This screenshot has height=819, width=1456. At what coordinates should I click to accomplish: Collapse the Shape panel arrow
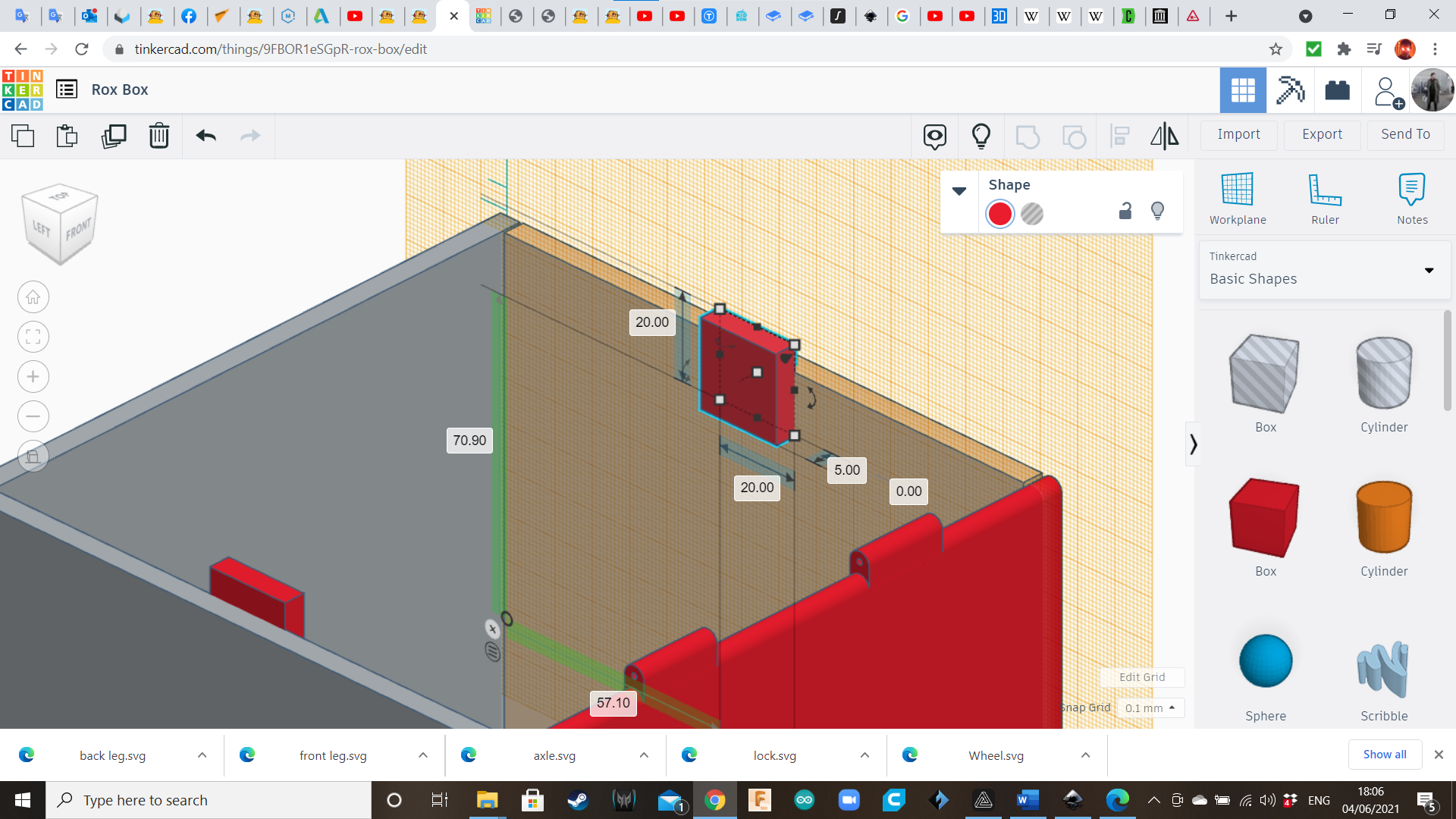click(959, 191)
